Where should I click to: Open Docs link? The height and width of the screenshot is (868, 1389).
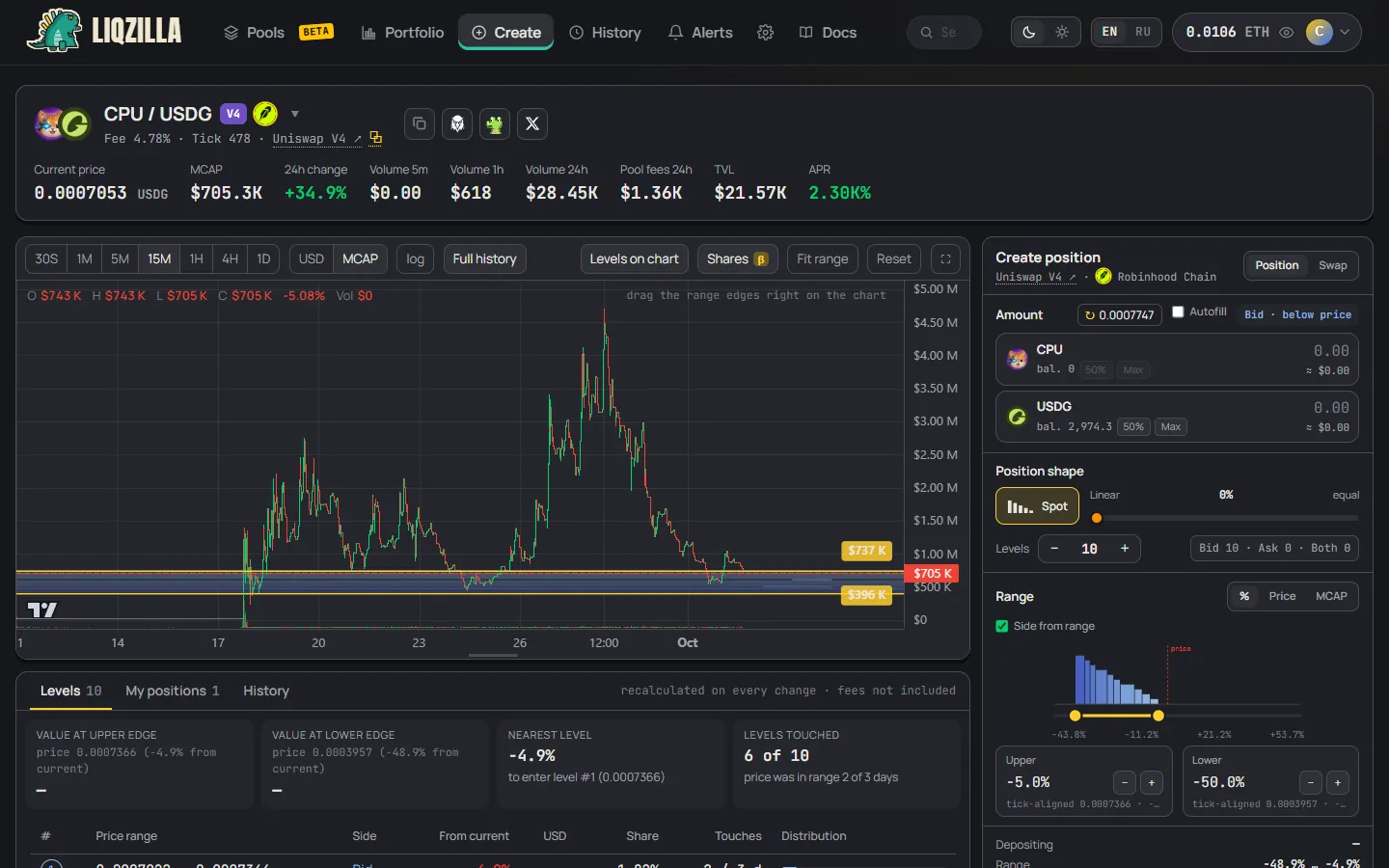(828, 33)
